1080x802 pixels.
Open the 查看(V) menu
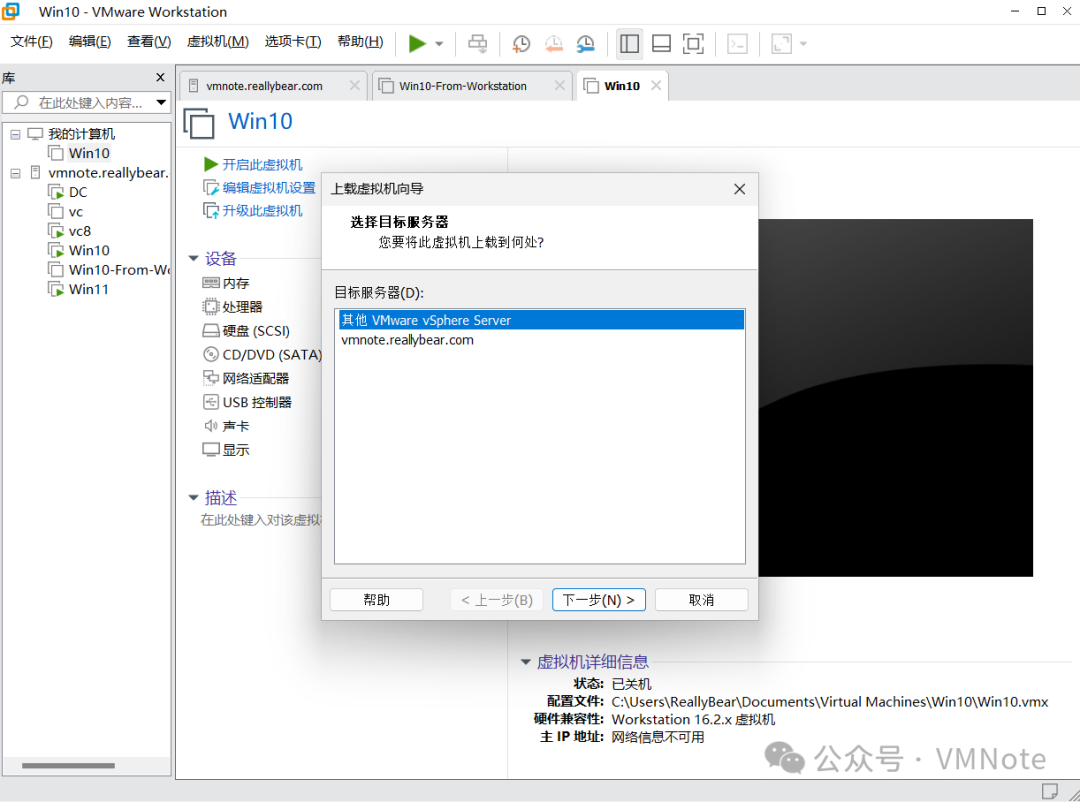[149, 41]
